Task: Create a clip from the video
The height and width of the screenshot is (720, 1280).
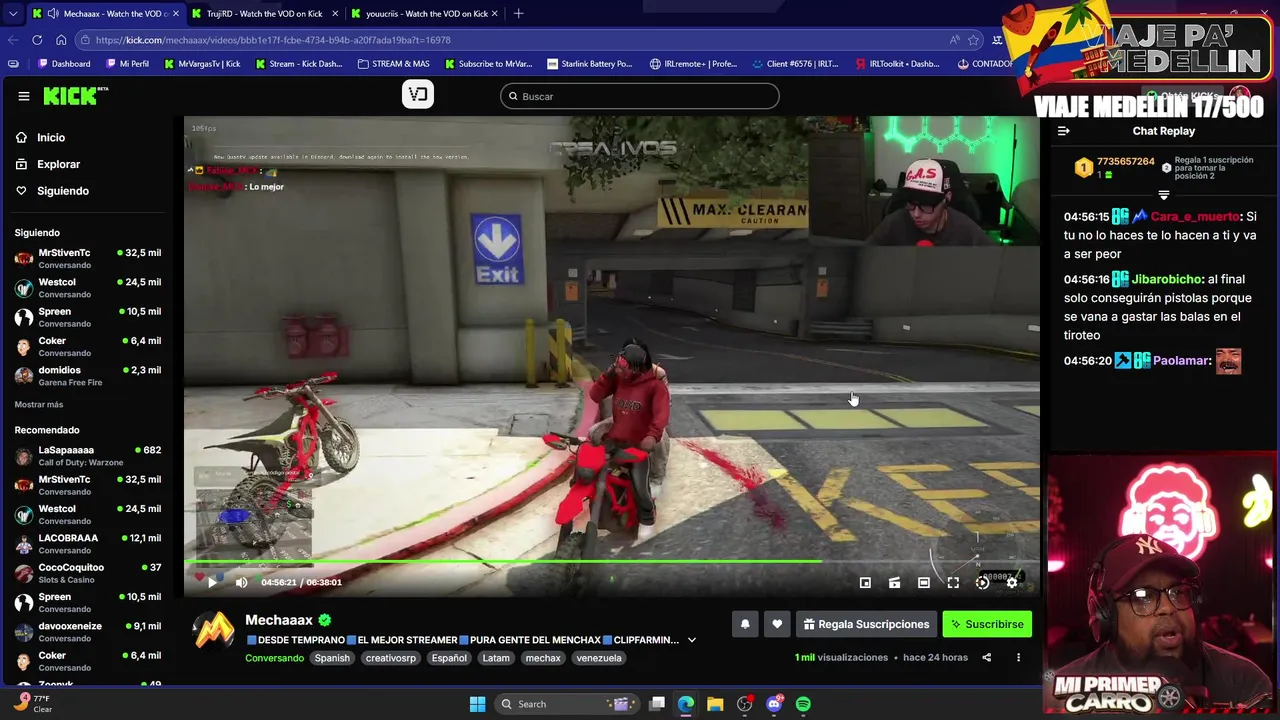Action: click(x=895, y=582)
